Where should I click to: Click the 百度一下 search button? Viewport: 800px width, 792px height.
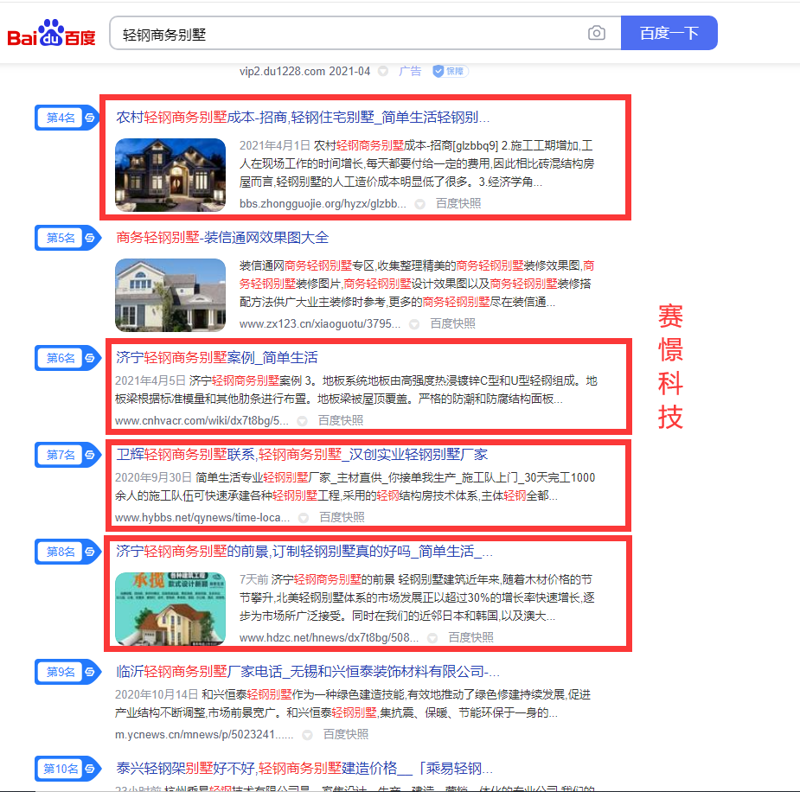click(669, 33)
